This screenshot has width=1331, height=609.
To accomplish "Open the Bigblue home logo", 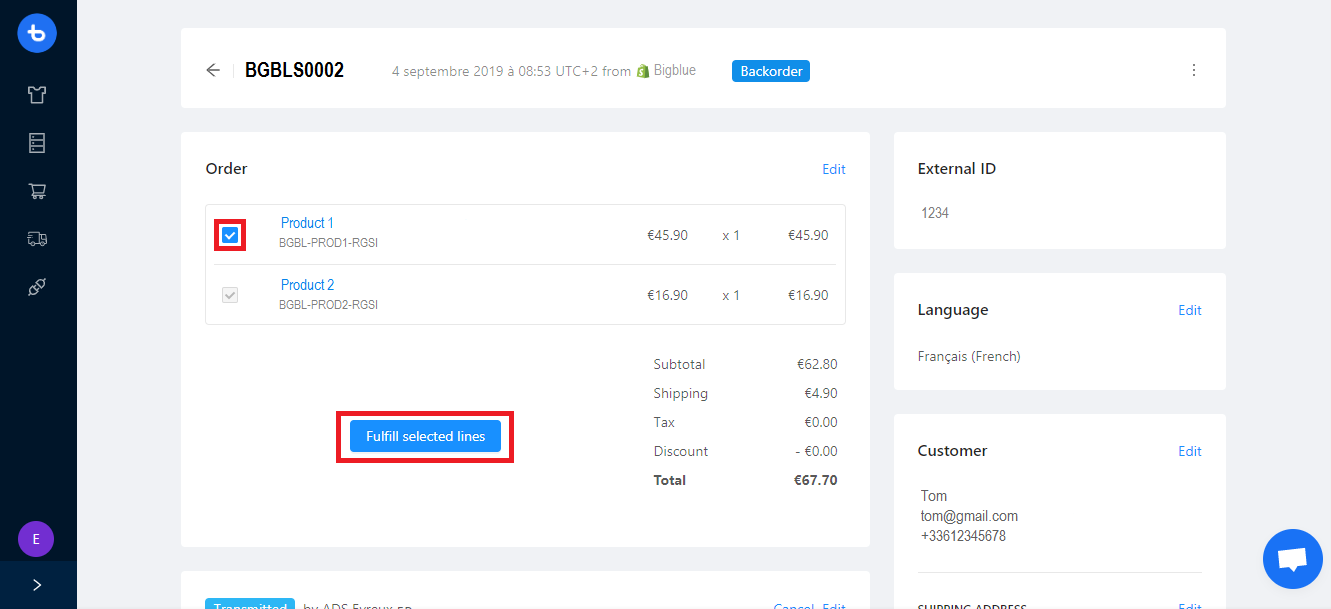I will (x=37, y=33).
